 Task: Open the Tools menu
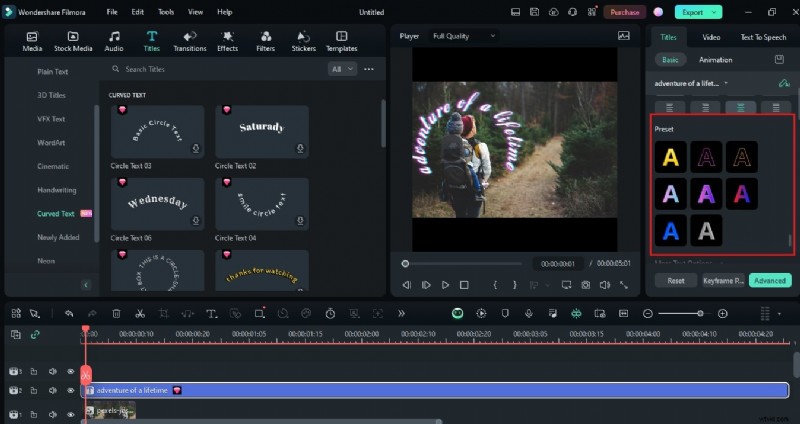coord(165,12)
